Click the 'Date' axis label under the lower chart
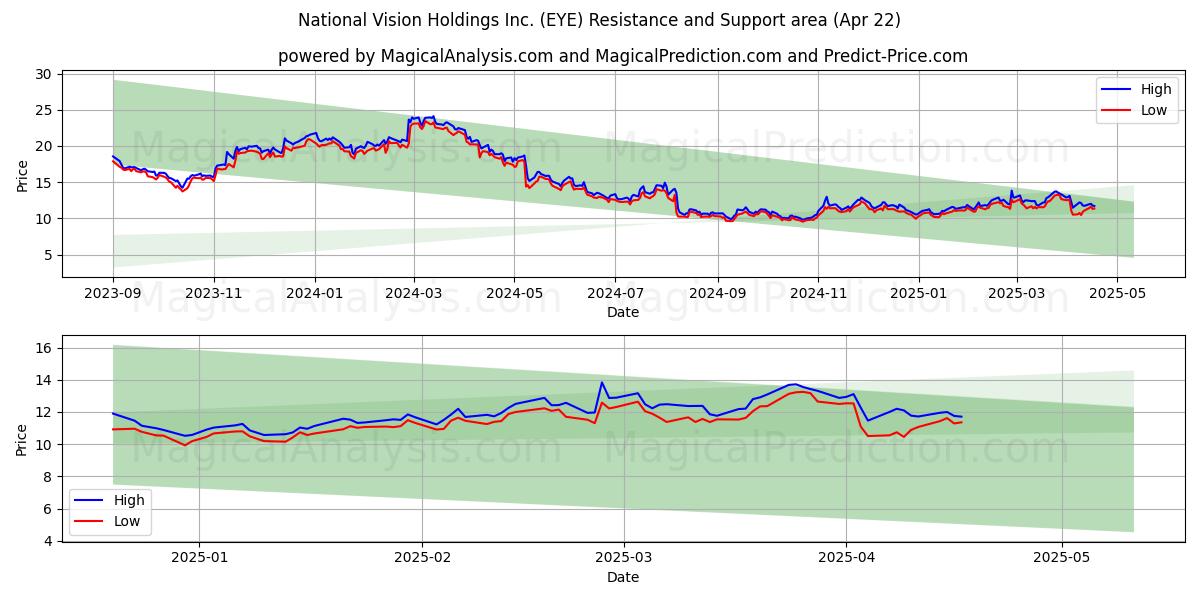Image resolution: width=1200 pixels, height=600 pixels. [623, 577]
